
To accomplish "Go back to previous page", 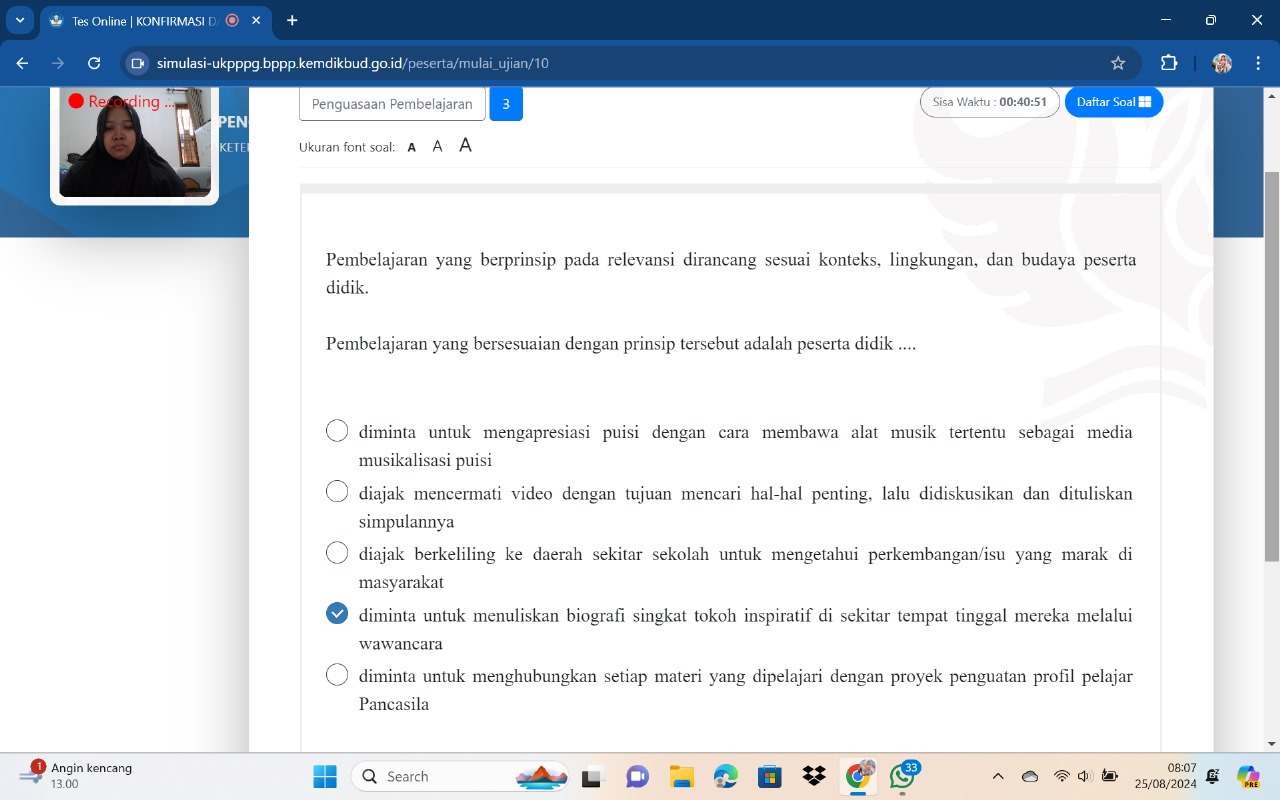I will click(23, 63).
